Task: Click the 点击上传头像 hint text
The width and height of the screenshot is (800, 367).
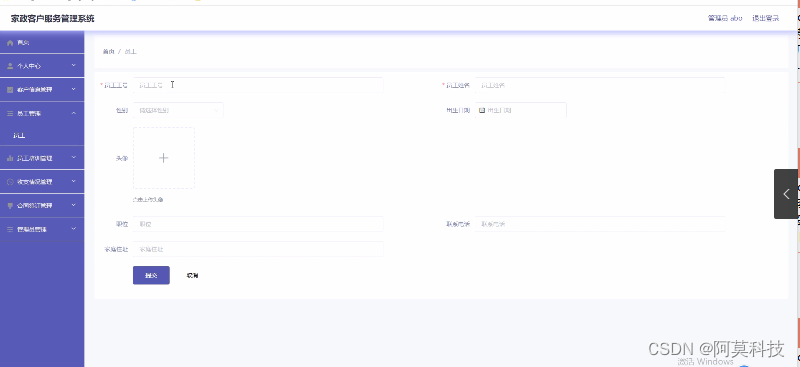Action: point(148,200)
